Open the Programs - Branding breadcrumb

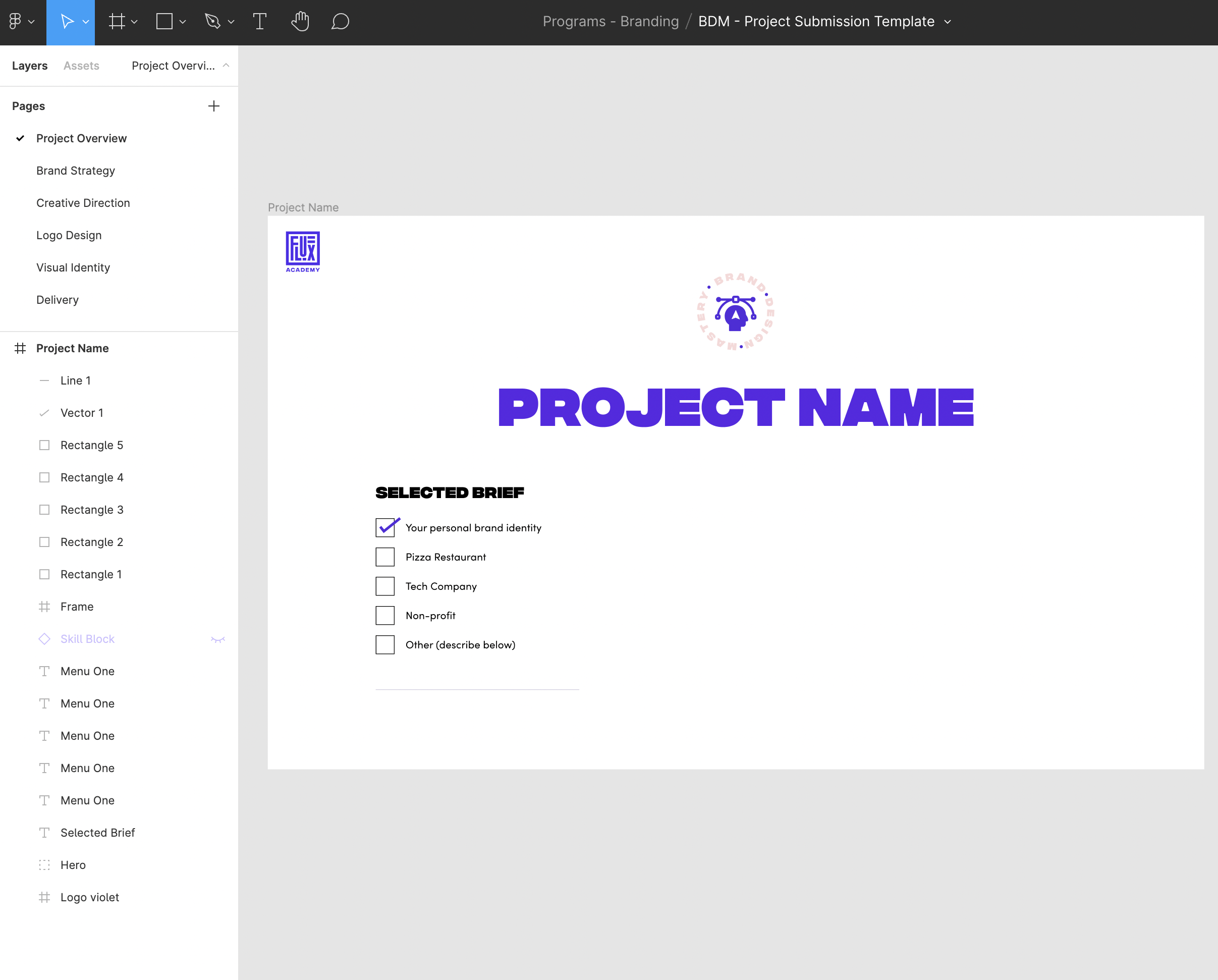tap(610, 22)
